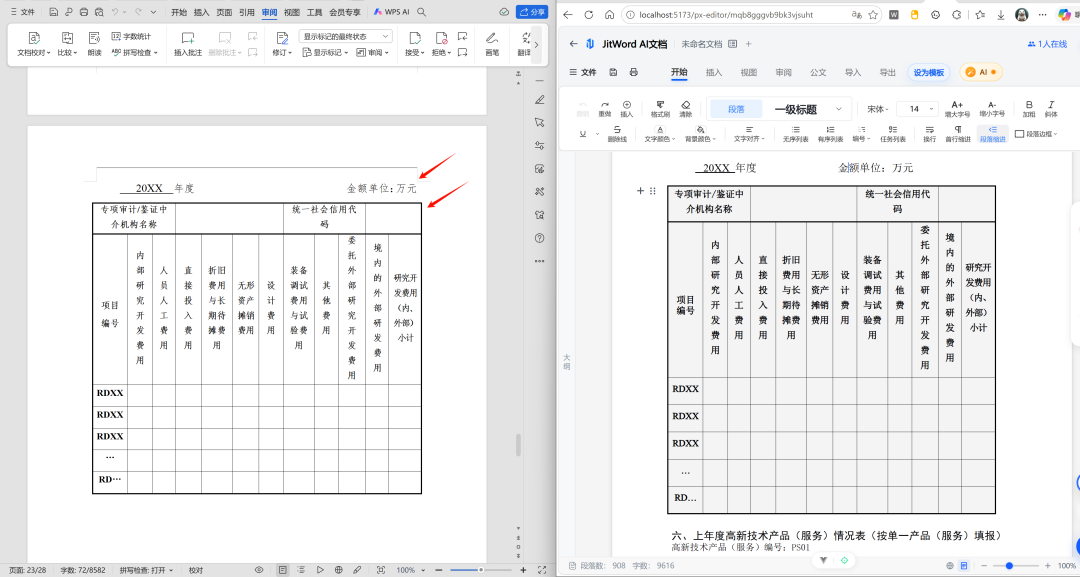This screenshot has width=1080, height=577.
Task: Toggle underline U button in JitWord
Action: point(583,134)
